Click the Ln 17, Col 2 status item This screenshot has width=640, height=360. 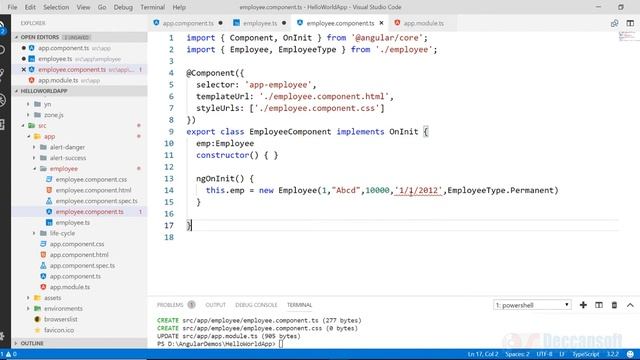[483, 354]
